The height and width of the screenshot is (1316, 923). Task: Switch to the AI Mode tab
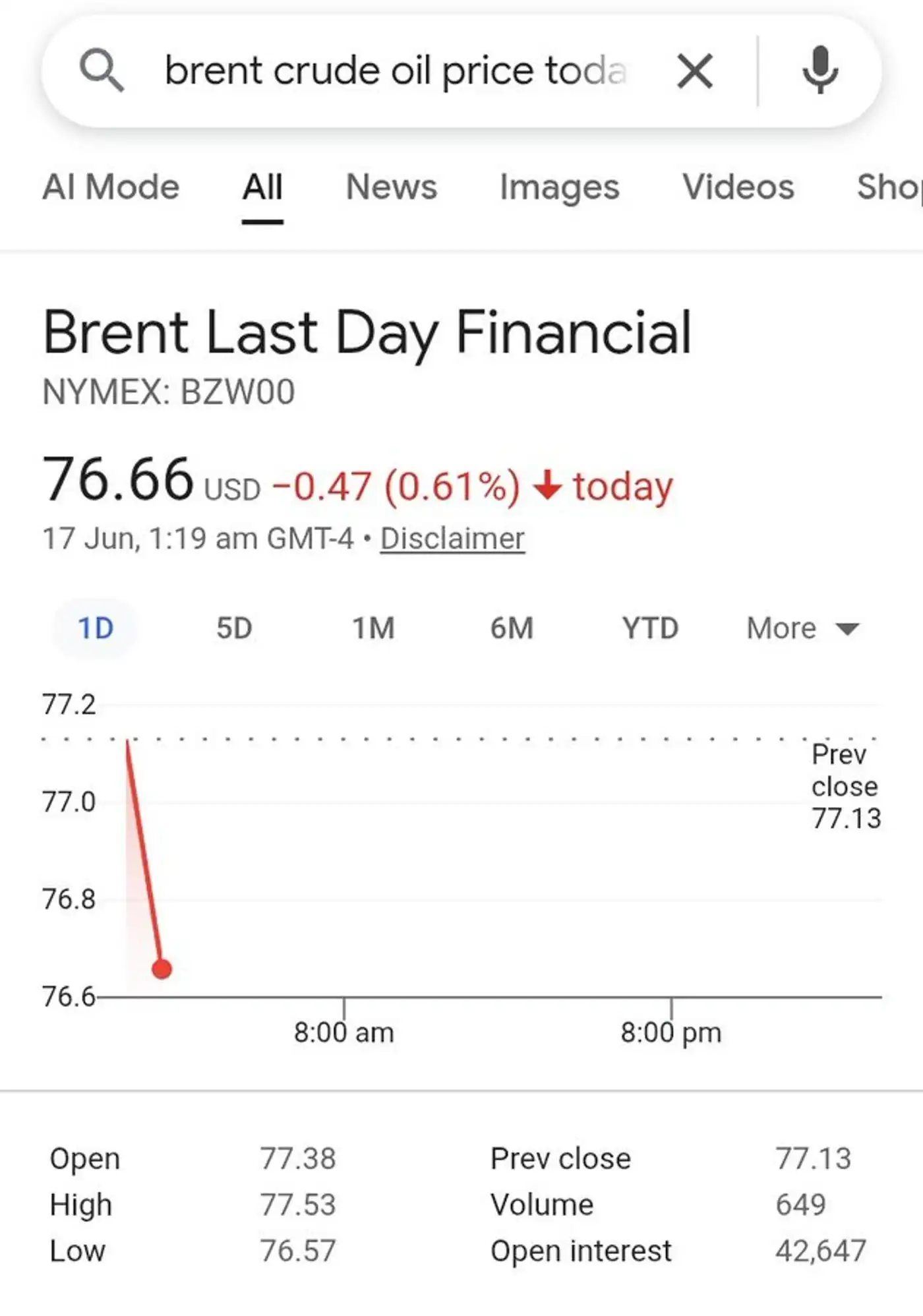(x=111, y=187)
